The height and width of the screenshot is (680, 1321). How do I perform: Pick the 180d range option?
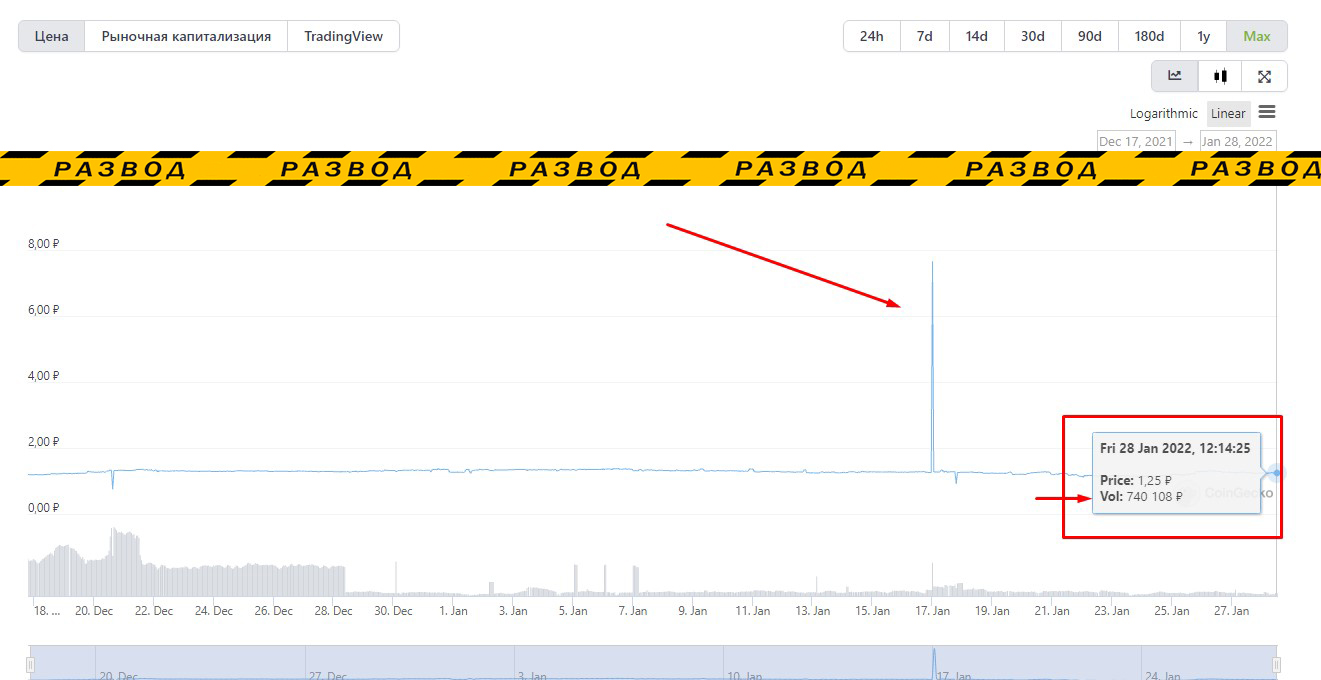coord(1149,36)
